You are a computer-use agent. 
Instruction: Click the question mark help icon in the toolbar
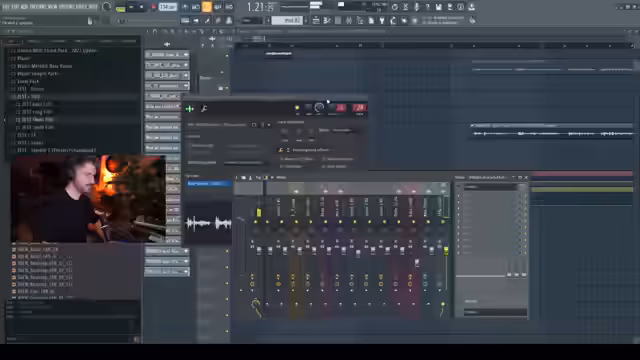click(427, 7)
